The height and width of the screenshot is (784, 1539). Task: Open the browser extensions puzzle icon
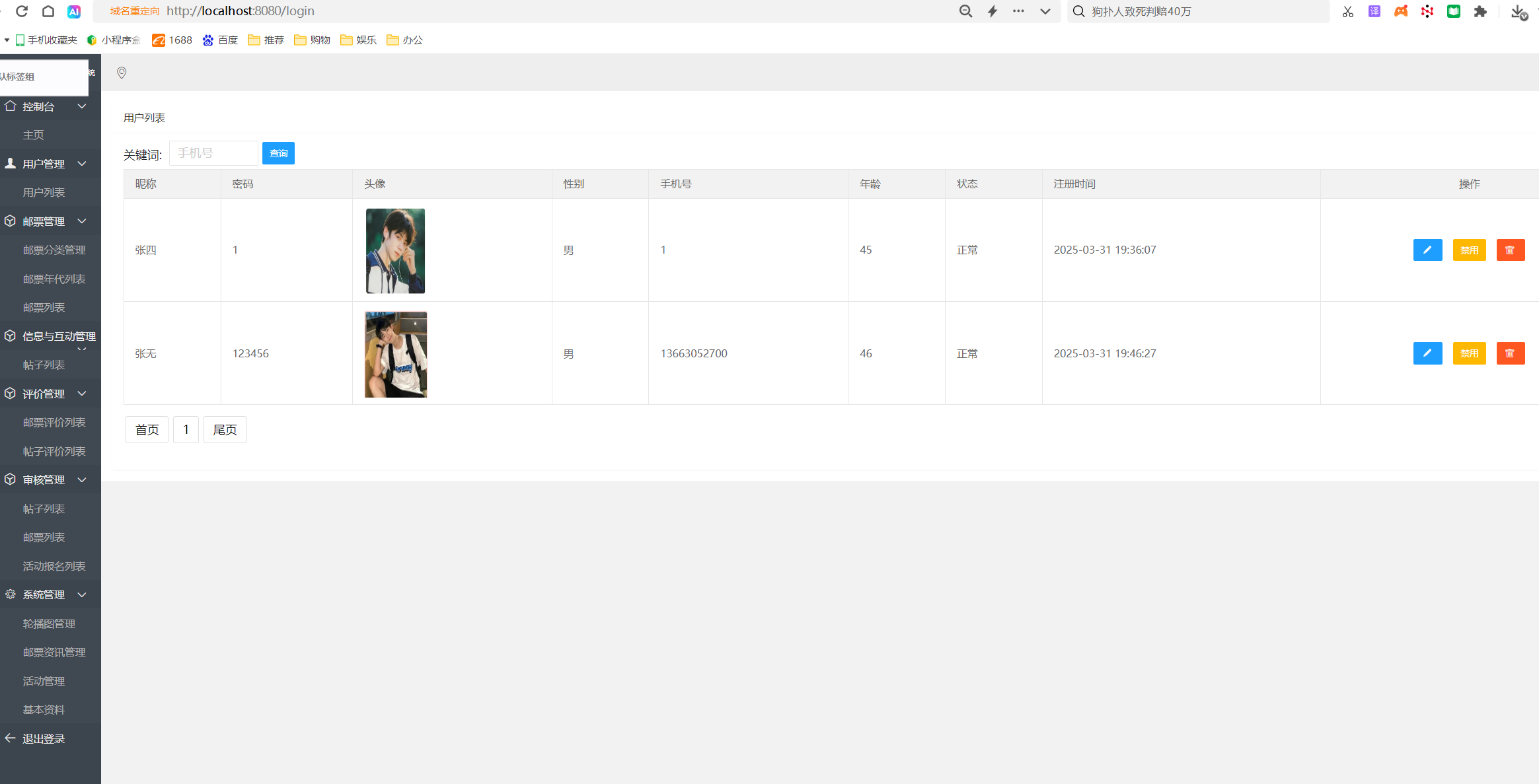[1480, 11]
